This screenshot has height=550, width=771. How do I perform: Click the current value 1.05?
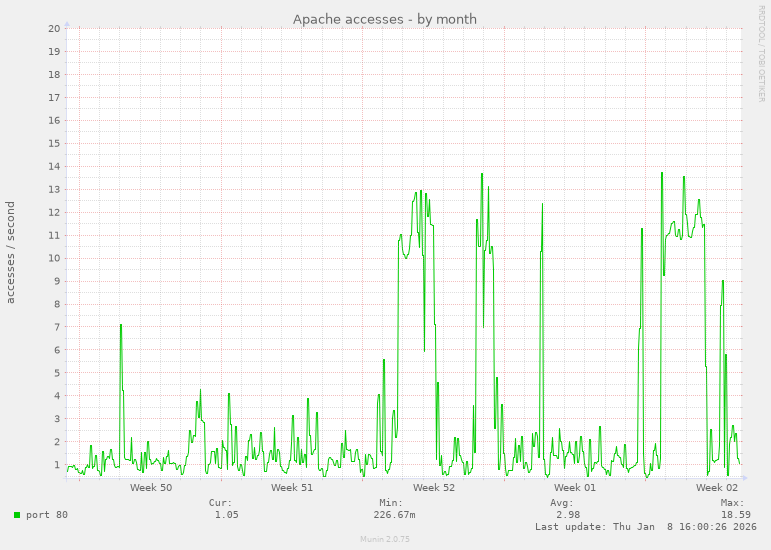point(227,515)
